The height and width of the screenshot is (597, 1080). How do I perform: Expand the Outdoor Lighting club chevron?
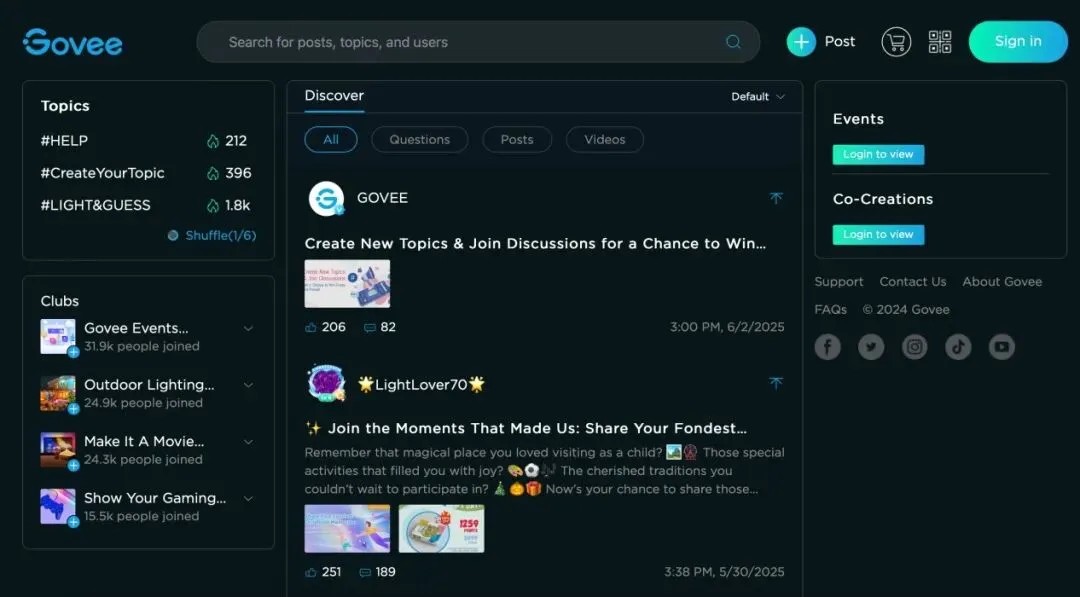click(x=248, y=385)
